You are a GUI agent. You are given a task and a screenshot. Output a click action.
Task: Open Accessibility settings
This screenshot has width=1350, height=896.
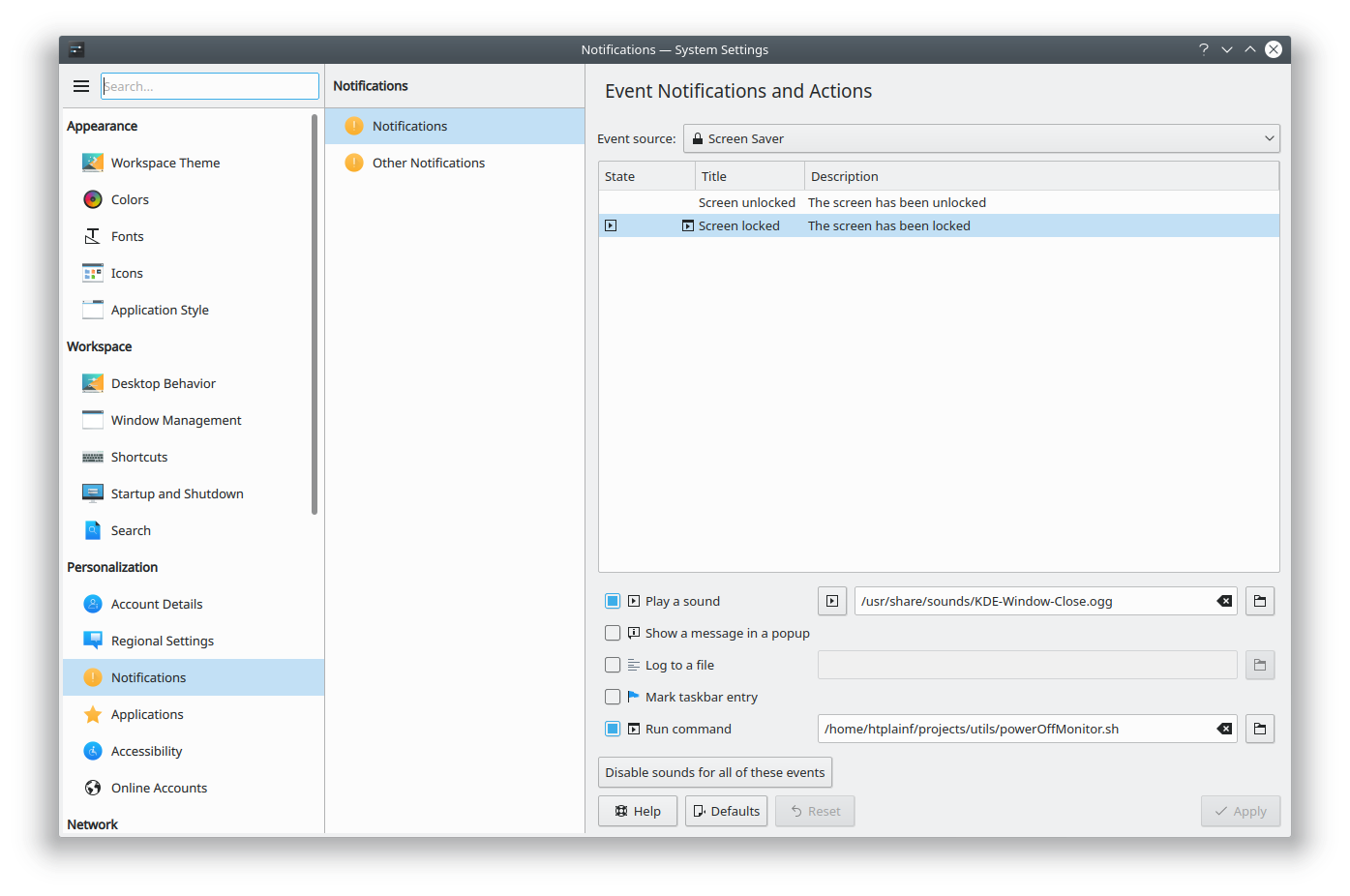(x=194, y=751)
